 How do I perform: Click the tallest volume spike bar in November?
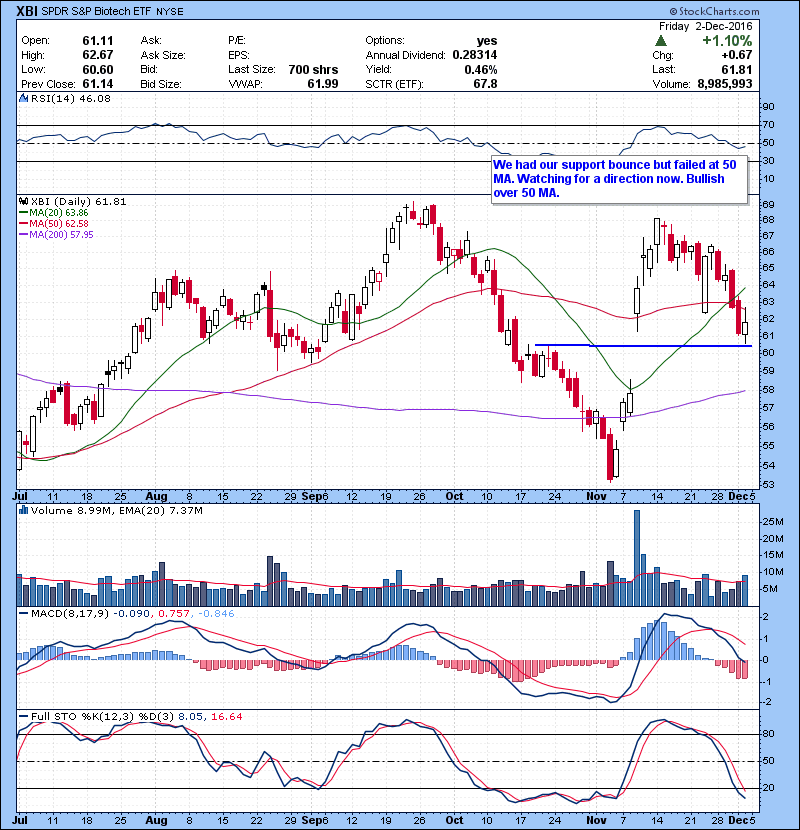tap(637, 558)
